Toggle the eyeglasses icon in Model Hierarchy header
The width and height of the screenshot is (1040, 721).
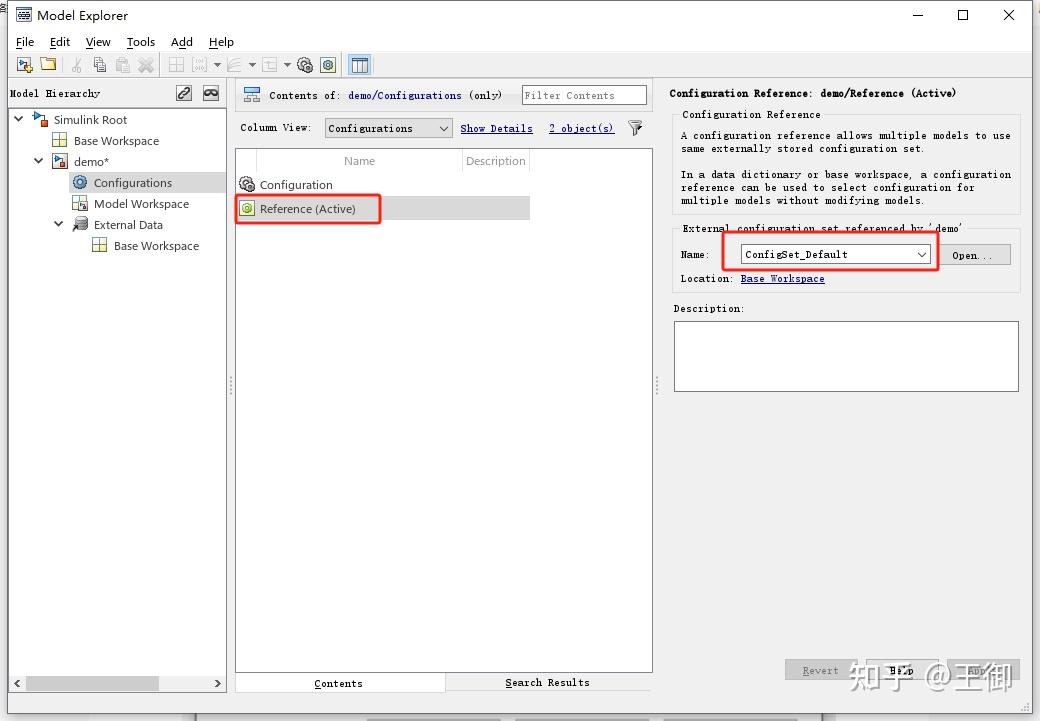click(209, 92)
